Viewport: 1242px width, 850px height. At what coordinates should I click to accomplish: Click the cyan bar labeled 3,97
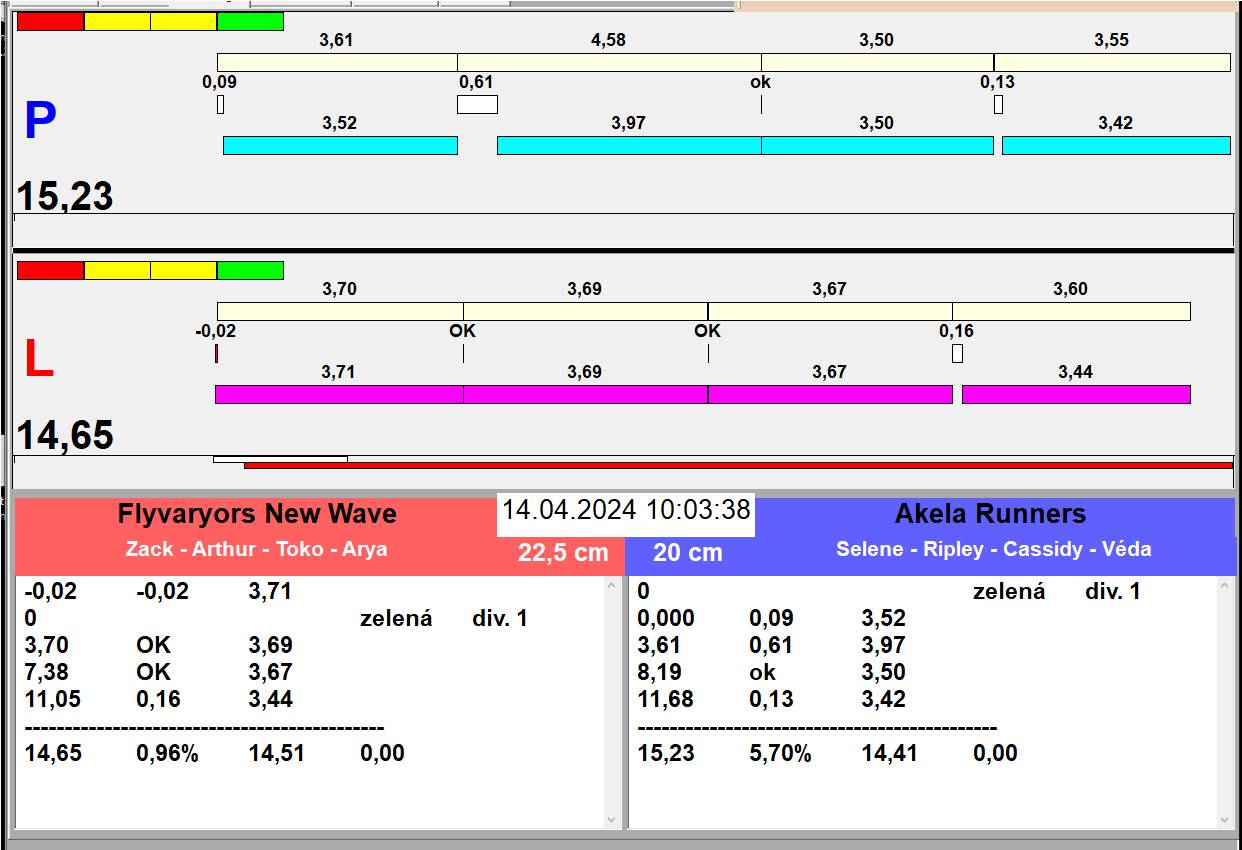(x=628, y=145)
